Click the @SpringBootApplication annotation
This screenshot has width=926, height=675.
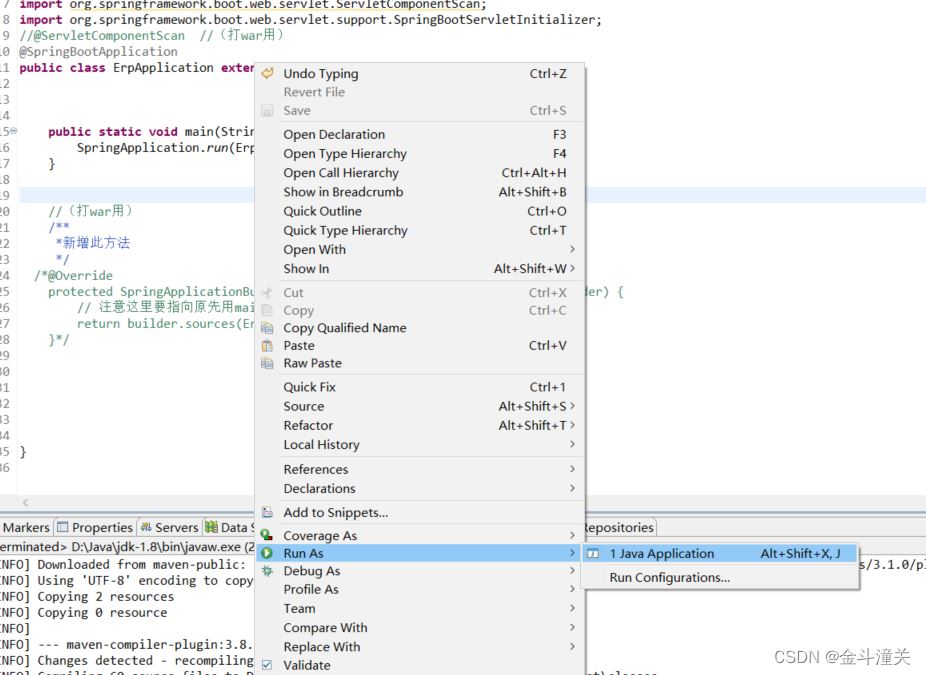(x=98, y=51)
